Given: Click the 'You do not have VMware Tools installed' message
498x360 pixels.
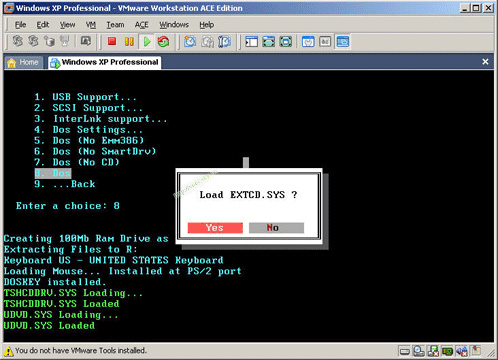Looking at the screenshot, I should [81, 351].
